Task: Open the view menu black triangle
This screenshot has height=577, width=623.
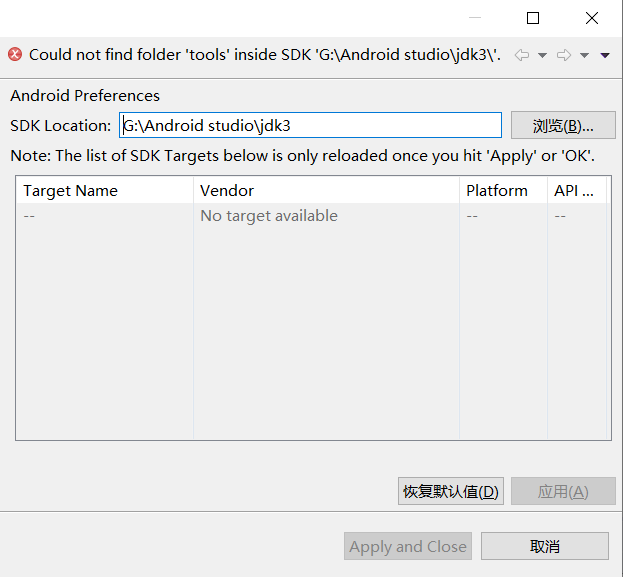Action: coord(605,55)
